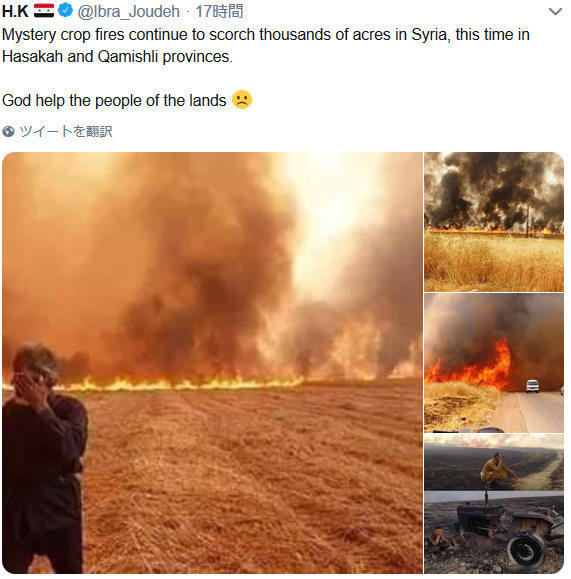571x579 pixels.
Task: Open the roadside fire with van photo
Action: pyautogui.click(x=494, y=363)
